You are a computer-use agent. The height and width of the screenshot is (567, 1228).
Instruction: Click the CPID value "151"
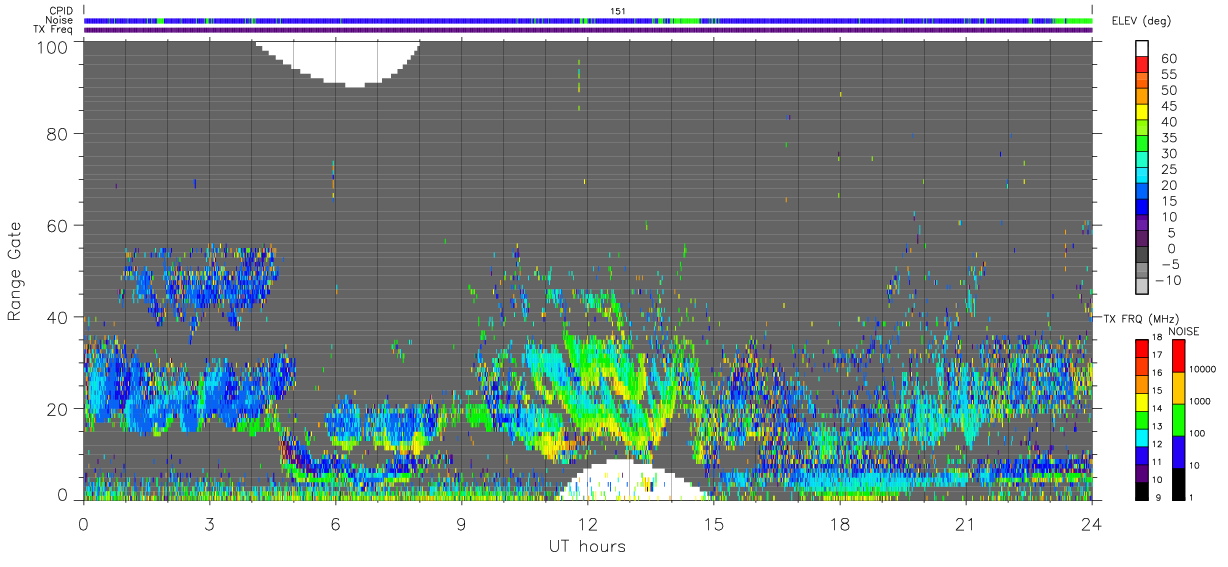click(x=616, y=10)
